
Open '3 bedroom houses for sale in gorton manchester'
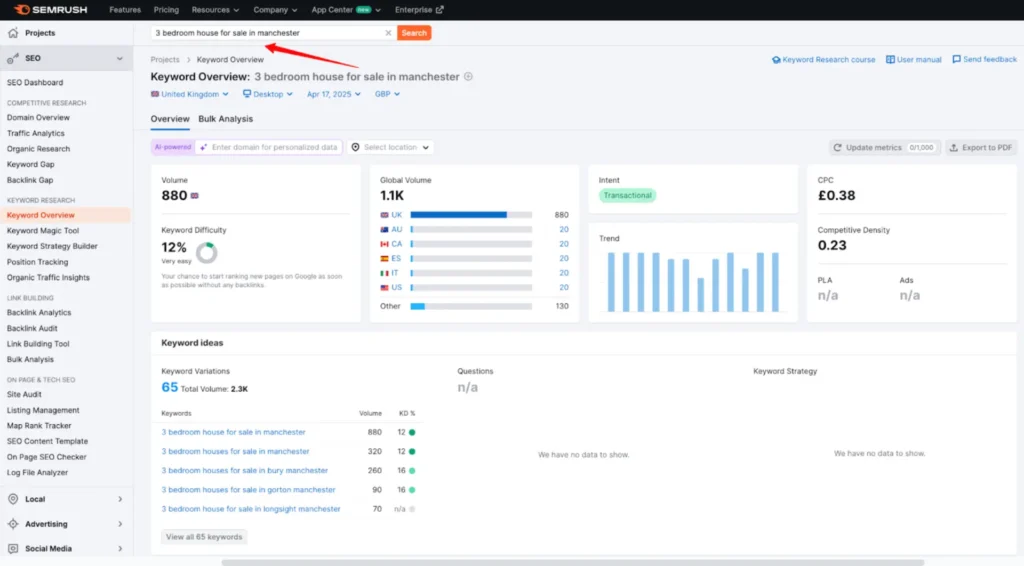click(248, 490)
